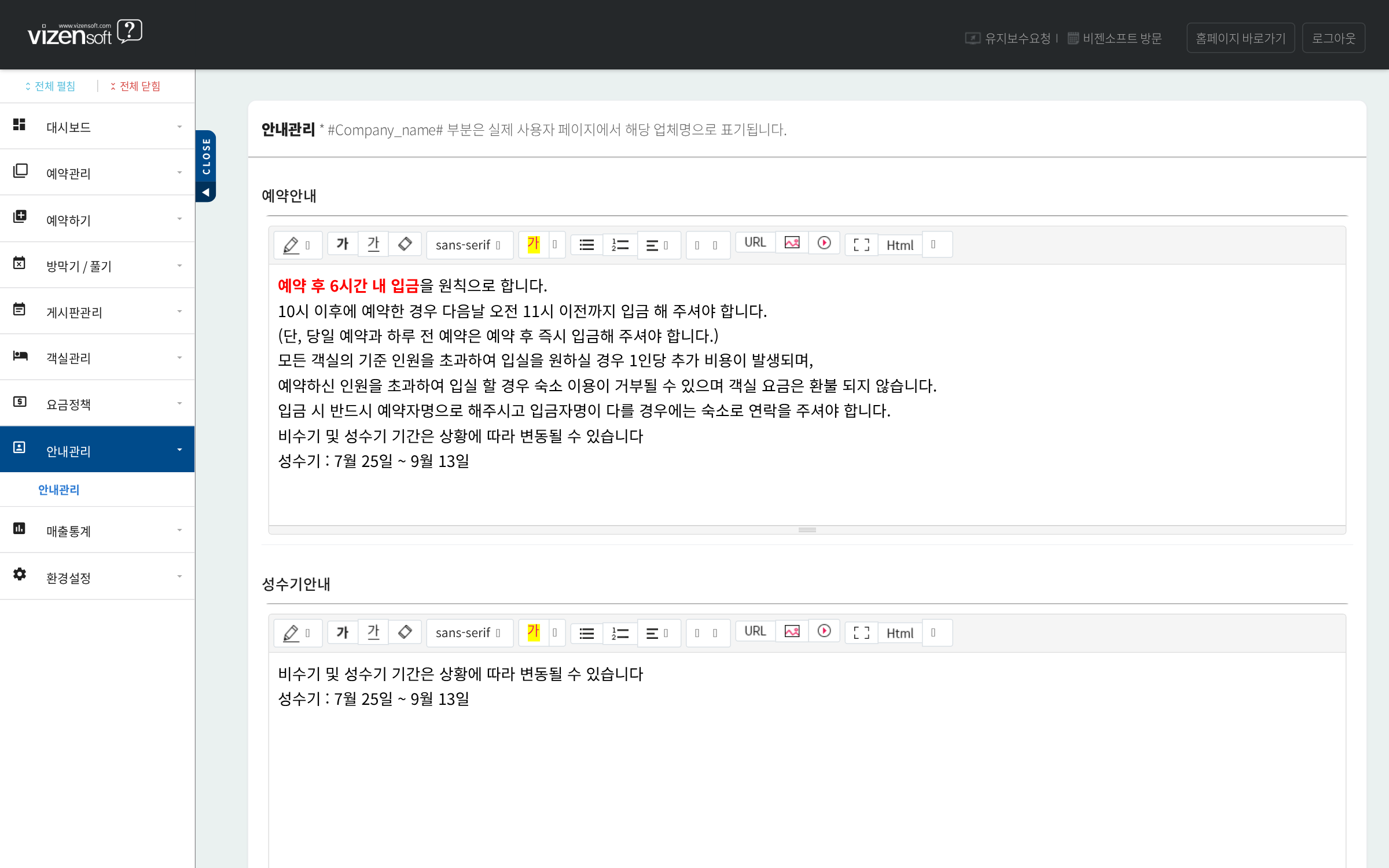
Task: Click the 예약관리 sidebar icon
Action: pyautogui.click(x=20, y=171)
